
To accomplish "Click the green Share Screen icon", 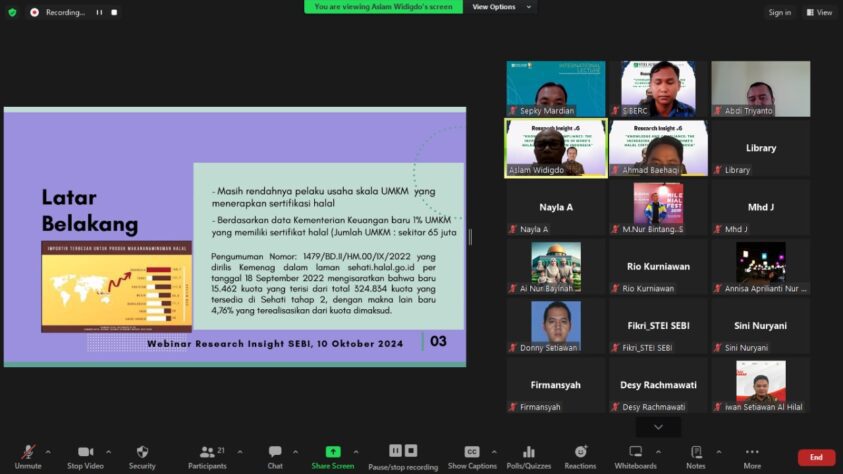I will pos(333,453).
